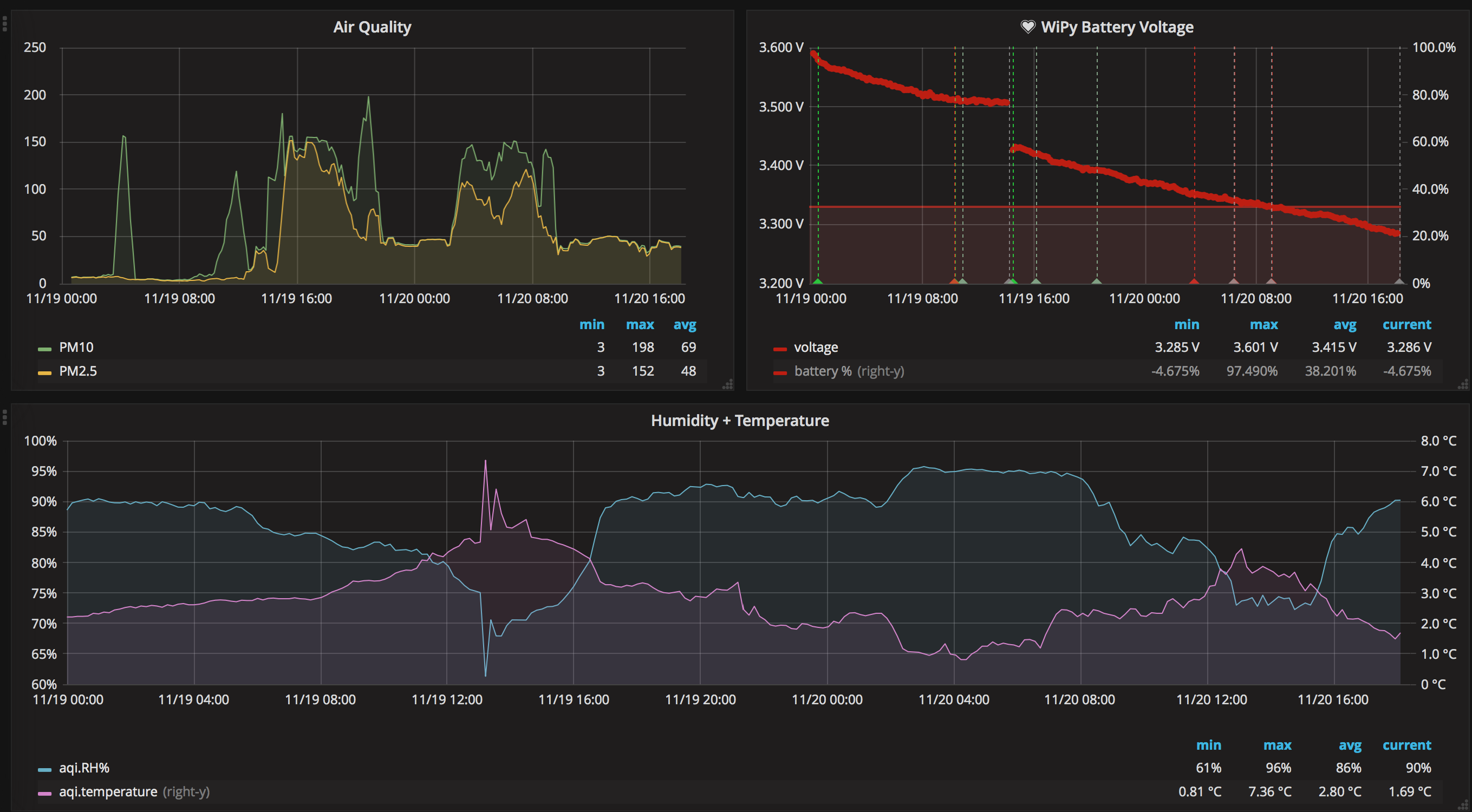Click the 250 label on Air Quality axis
This screenshot has height=812, width=1472.
click(x=35, y=48)
